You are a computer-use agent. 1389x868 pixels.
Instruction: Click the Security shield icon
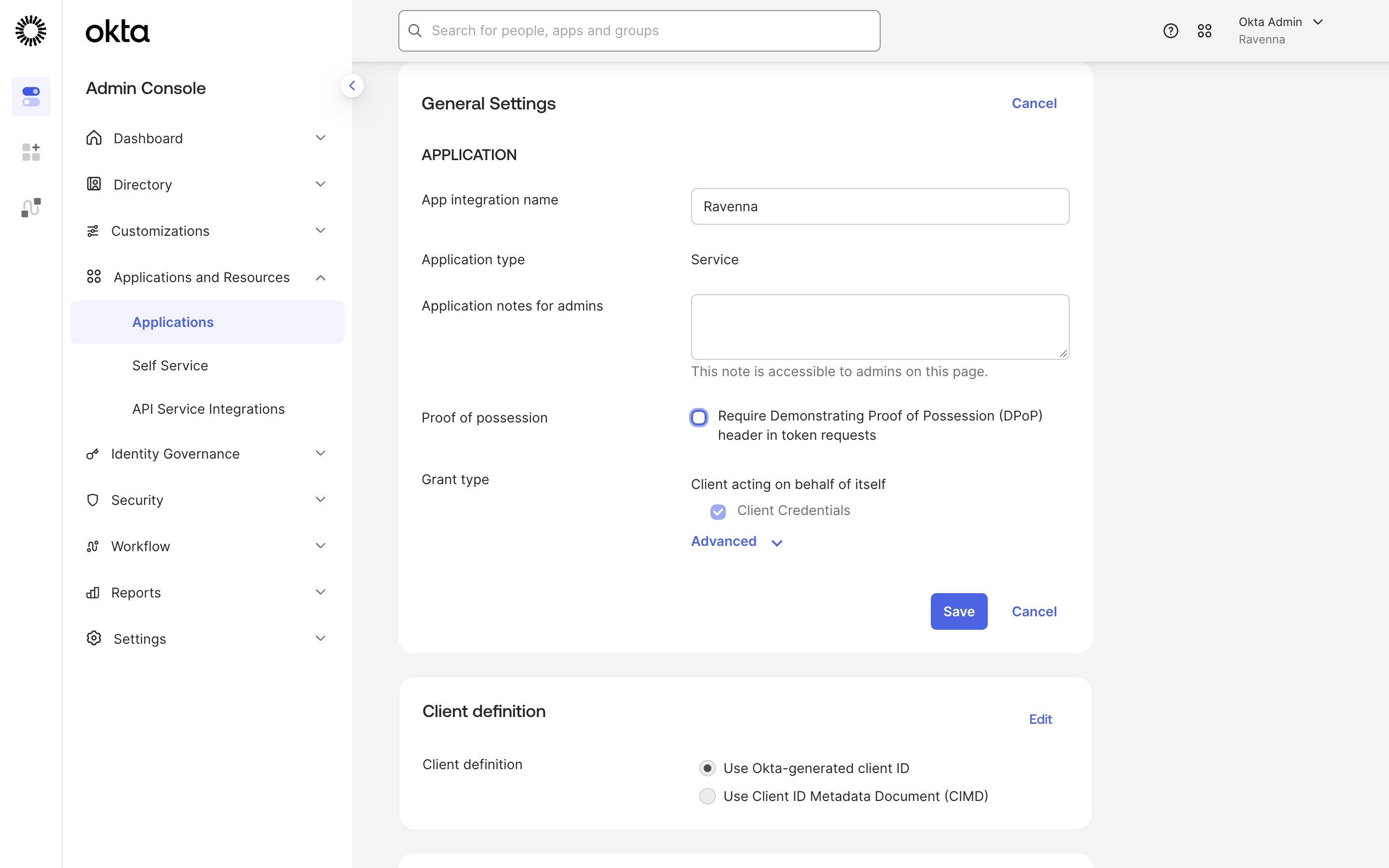(x=93, y=500)
